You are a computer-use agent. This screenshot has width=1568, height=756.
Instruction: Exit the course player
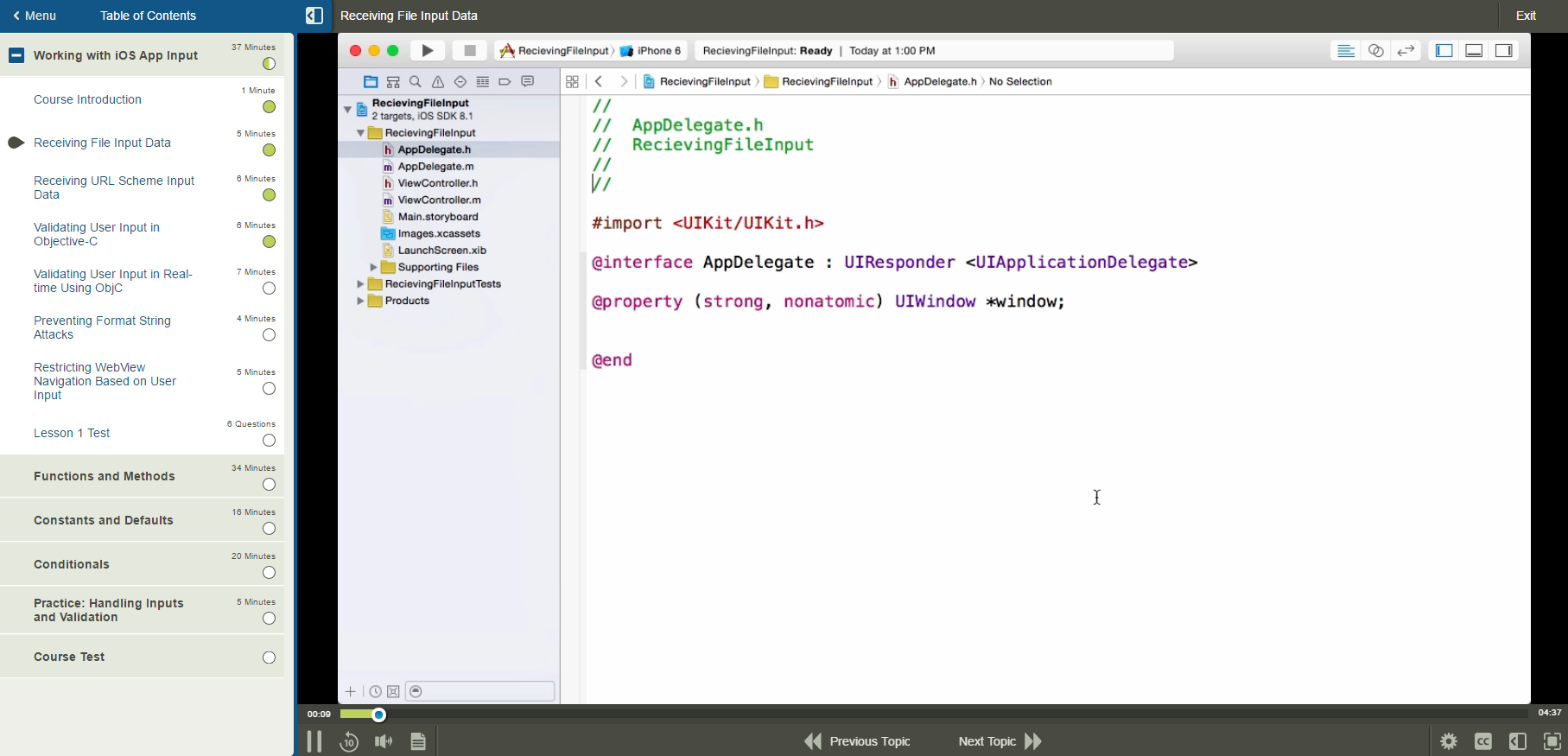[1526, 16]
